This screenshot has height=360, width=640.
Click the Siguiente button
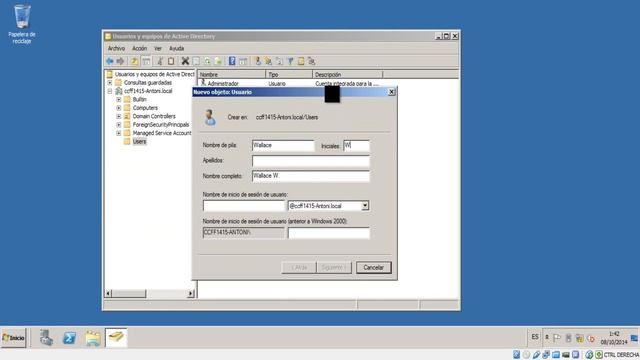click(334, 267)
